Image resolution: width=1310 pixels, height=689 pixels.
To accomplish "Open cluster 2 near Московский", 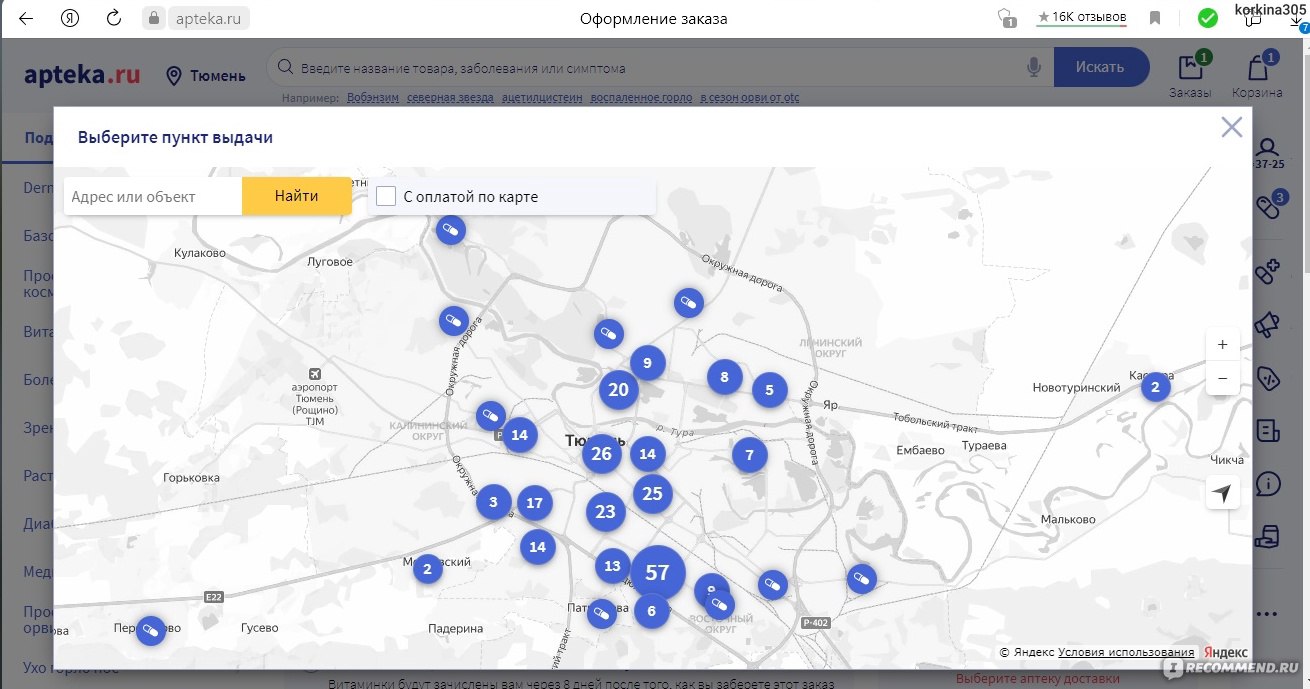I will [427, 570].
